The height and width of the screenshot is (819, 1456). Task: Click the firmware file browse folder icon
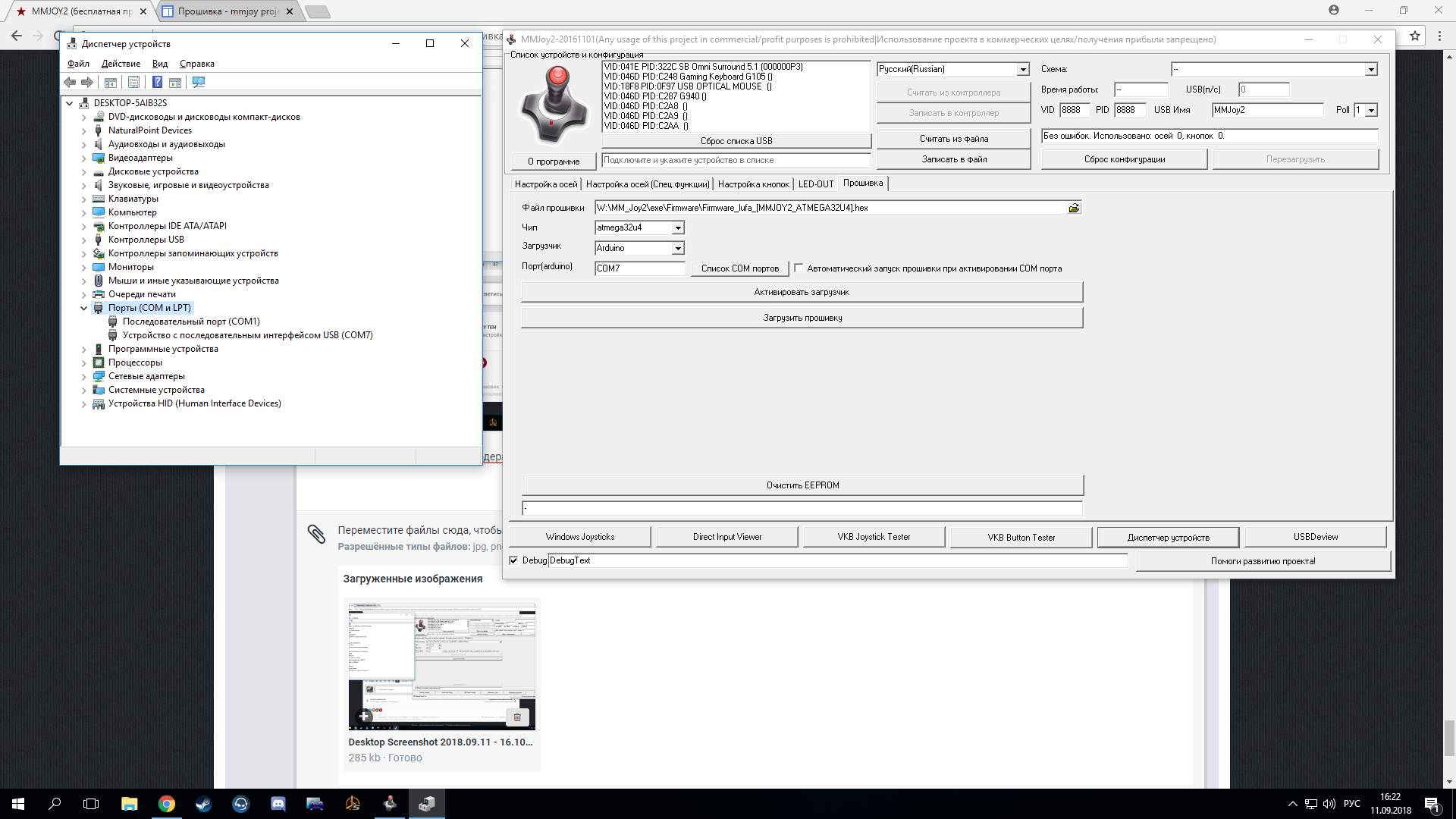point(1074,208)
